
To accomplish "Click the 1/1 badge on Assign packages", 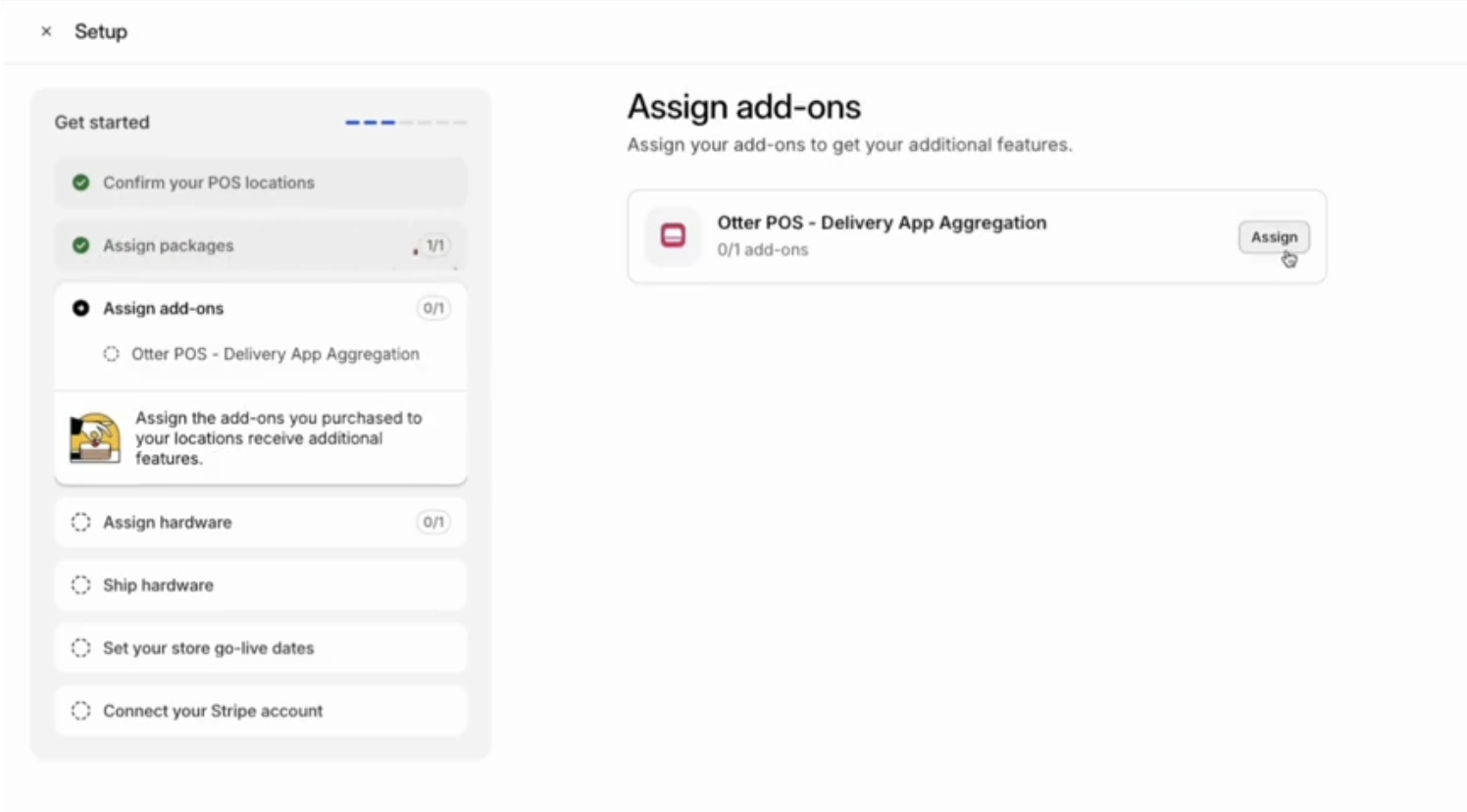I will point(434,245).
